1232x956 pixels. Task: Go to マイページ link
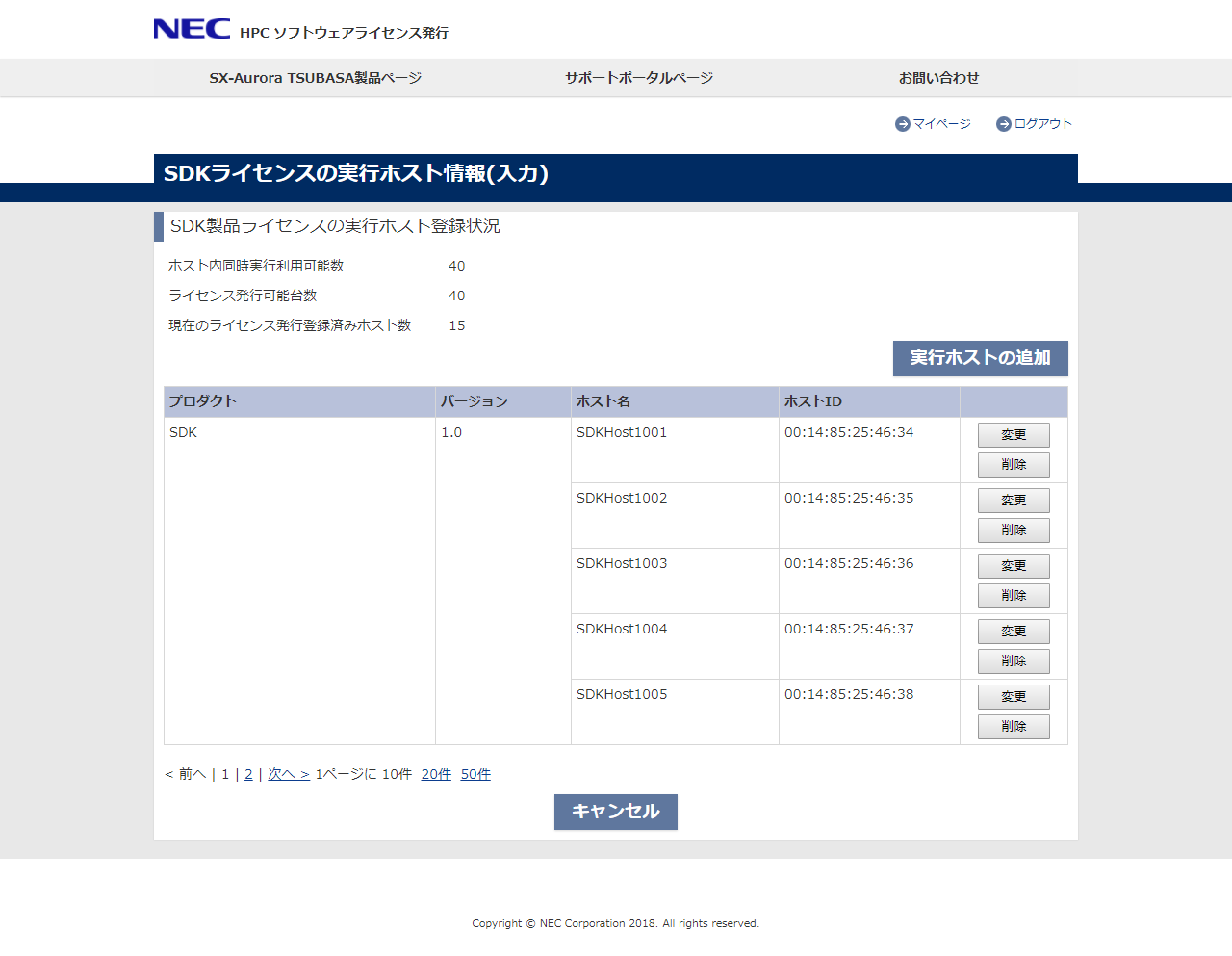pyautogui.click(x=941, y=124)
